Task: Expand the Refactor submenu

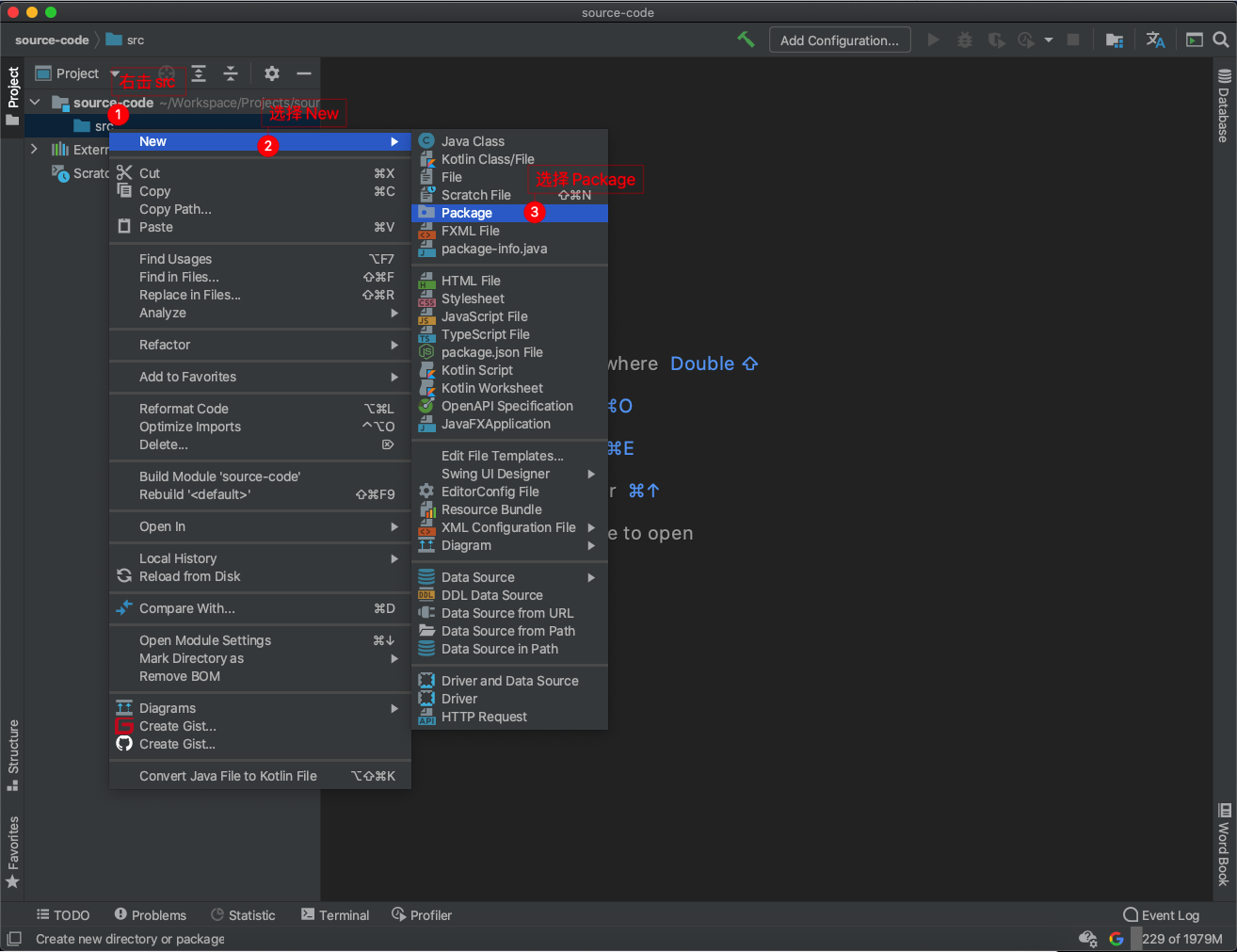Action: (261, 345)
